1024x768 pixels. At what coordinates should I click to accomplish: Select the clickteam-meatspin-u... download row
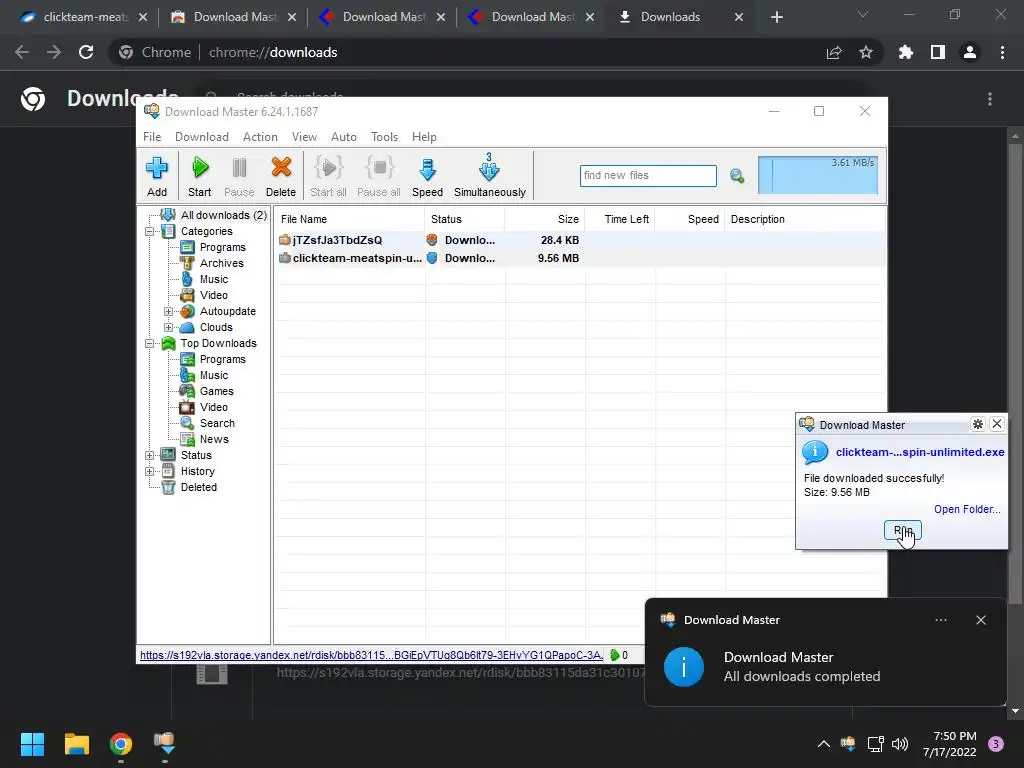[x=580, y=258]
